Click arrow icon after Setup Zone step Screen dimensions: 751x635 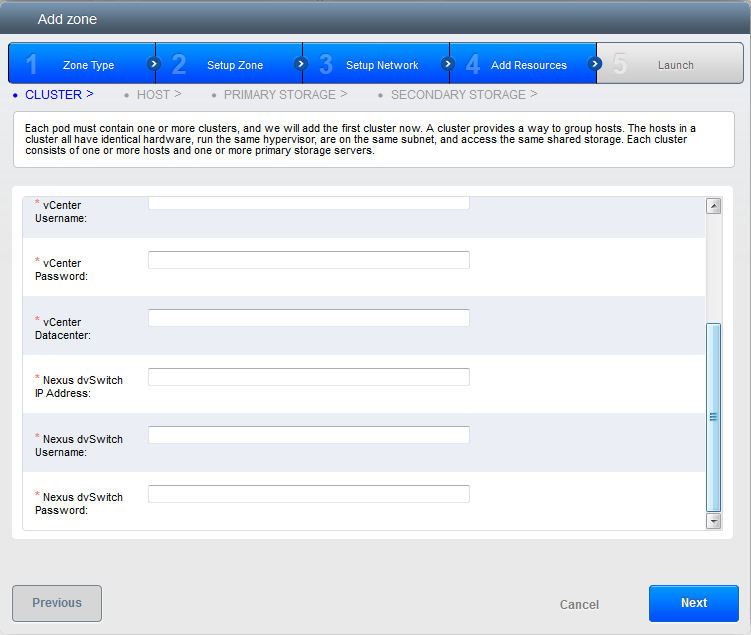point(301,64)
